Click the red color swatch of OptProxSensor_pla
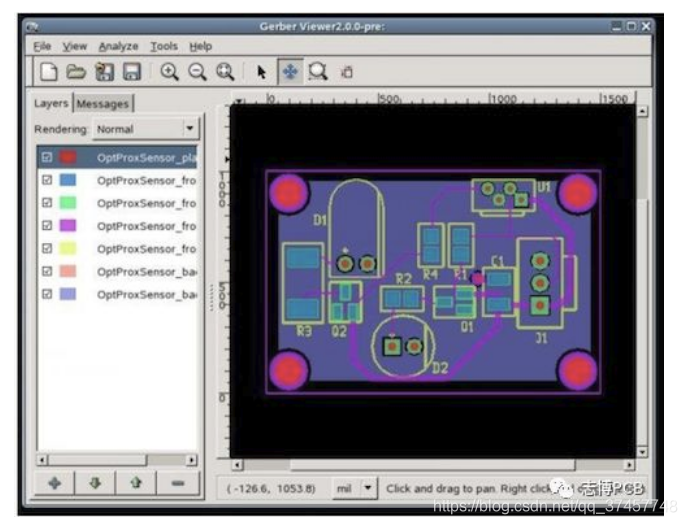687x525 pixels. click(x=68, y=157)
